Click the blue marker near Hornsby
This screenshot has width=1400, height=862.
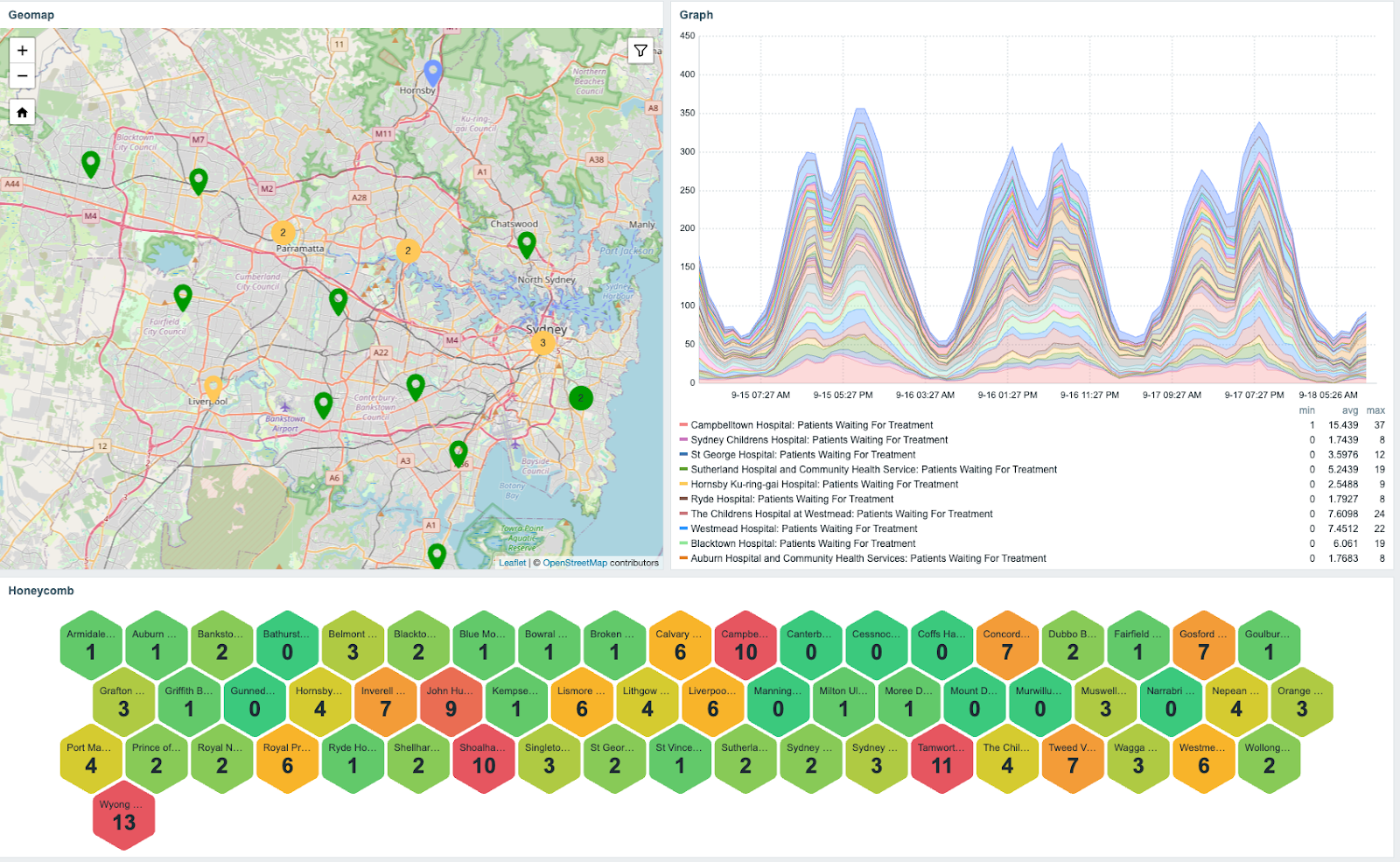click(432, 73)
